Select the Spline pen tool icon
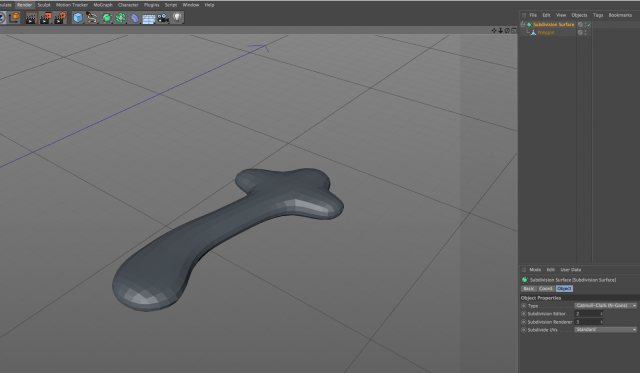 click(x=92, y=18)
